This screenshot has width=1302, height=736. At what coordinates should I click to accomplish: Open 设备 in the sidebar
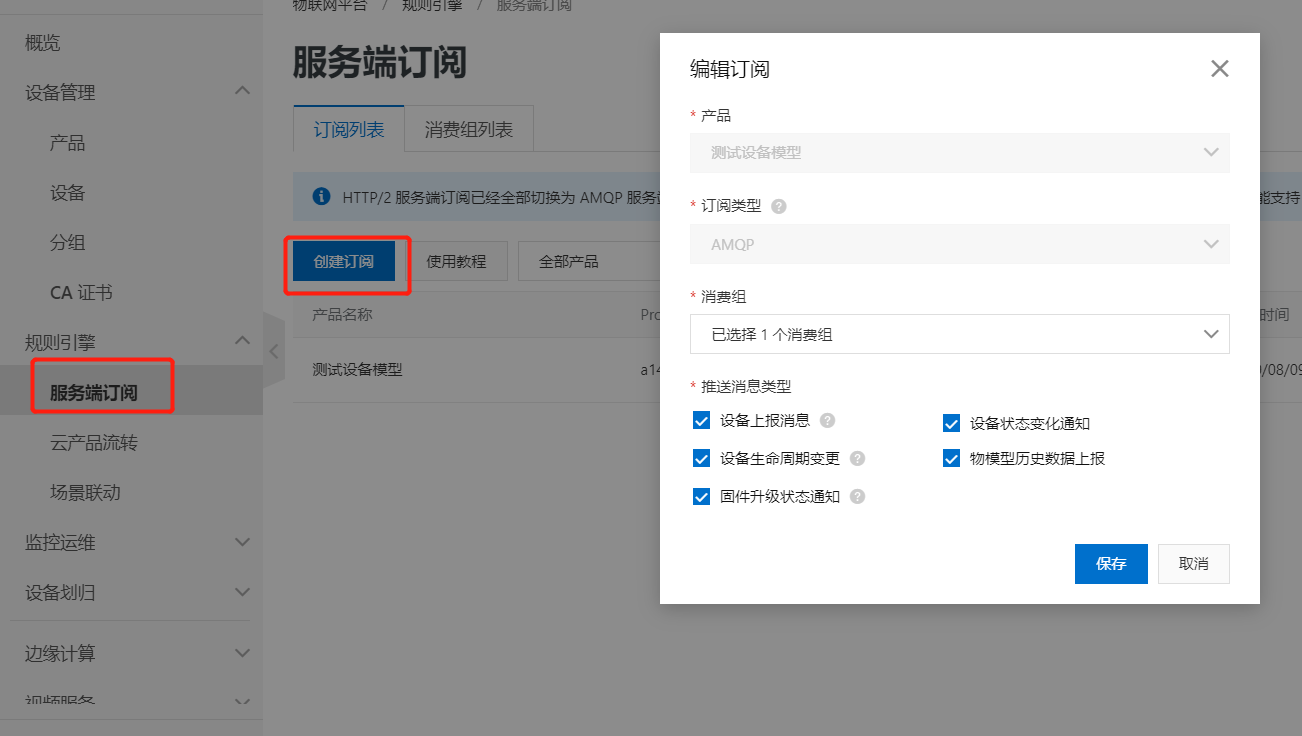67,193
